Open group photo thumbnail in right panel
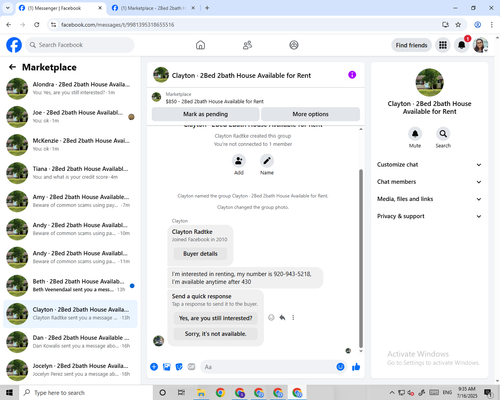 click(429, 82)
